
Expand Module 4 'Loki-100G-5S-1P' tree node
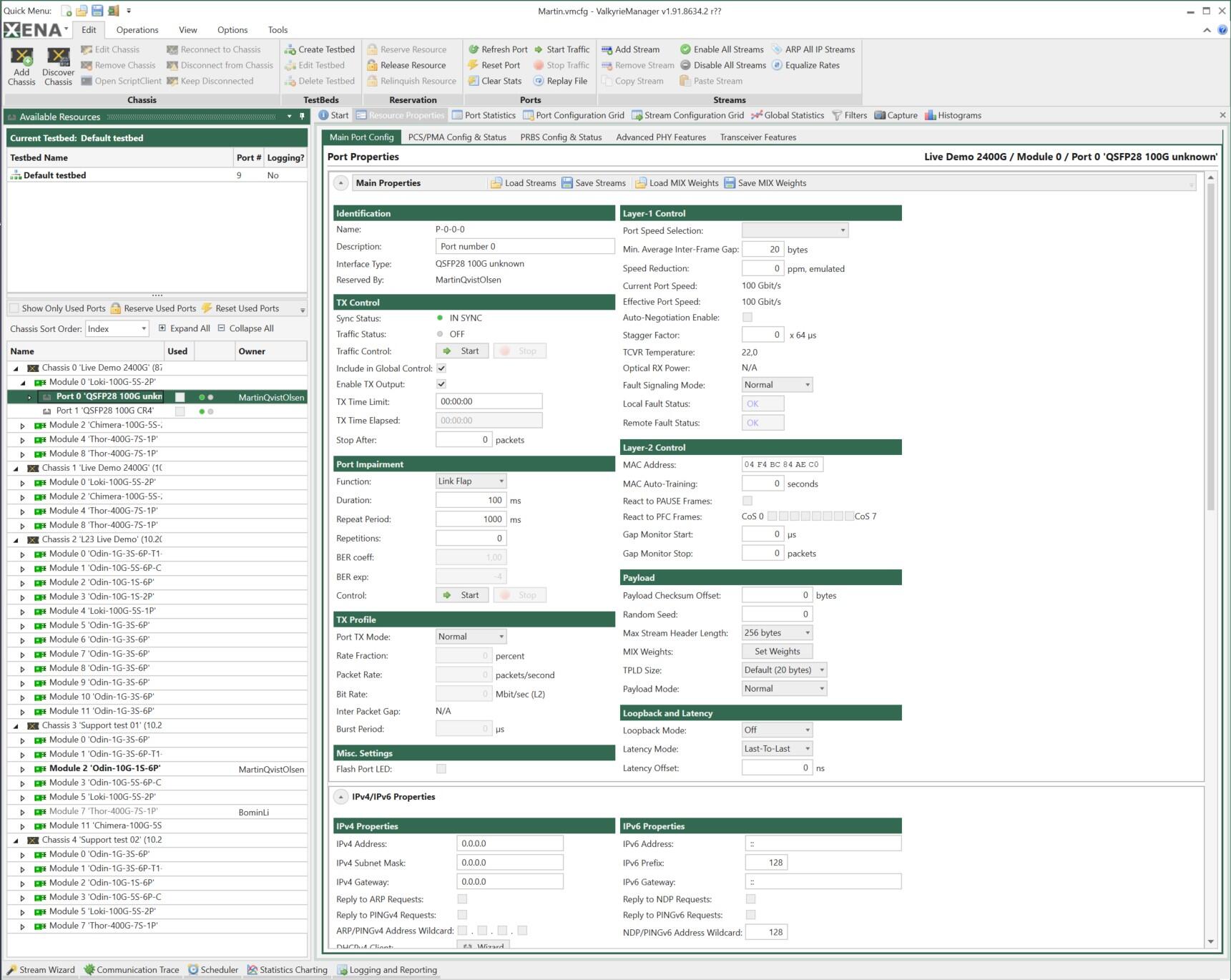coord(22,612)
